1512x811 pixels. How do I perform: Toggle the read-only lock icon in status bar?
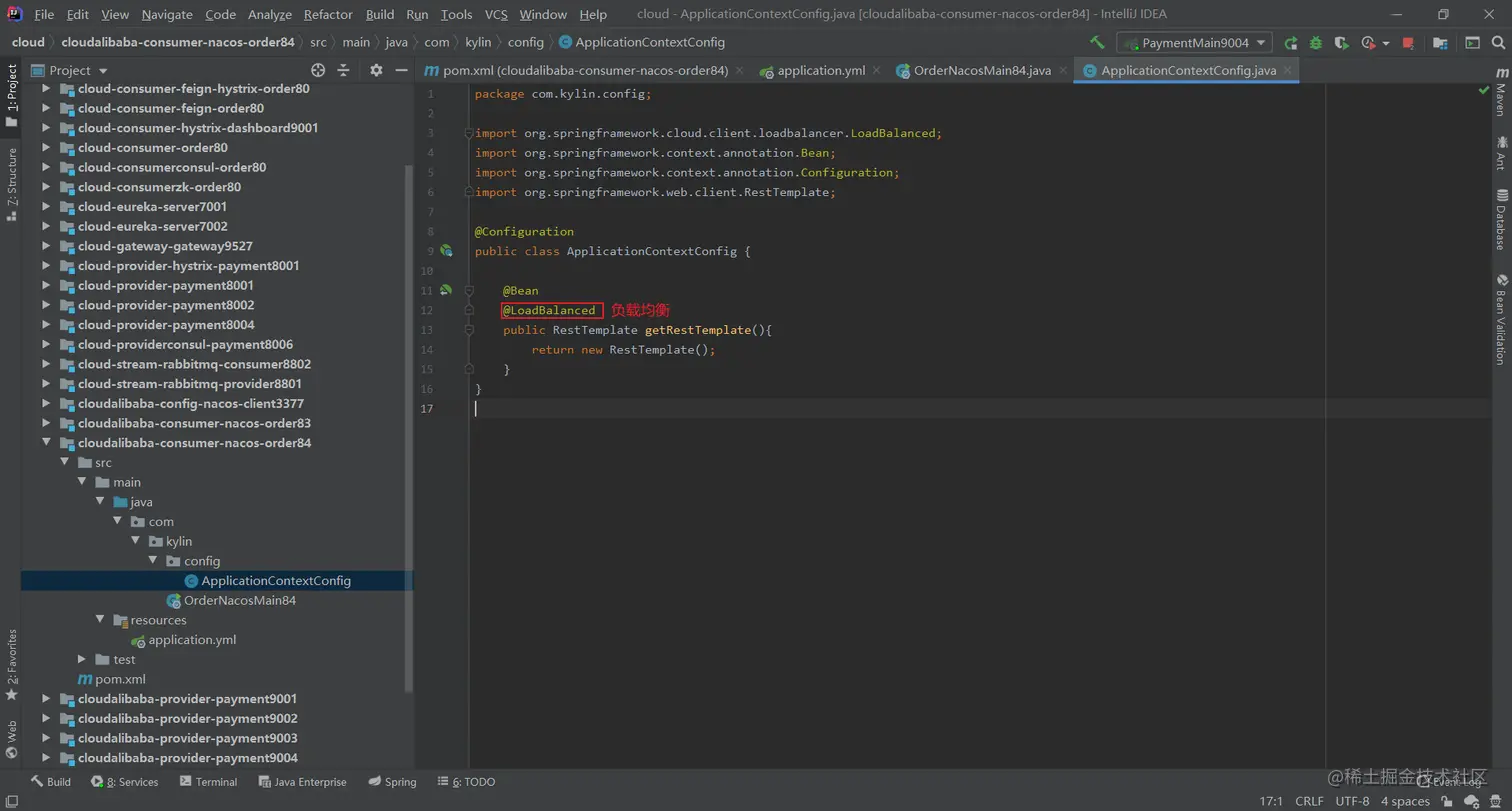[x=1447, y=801]
